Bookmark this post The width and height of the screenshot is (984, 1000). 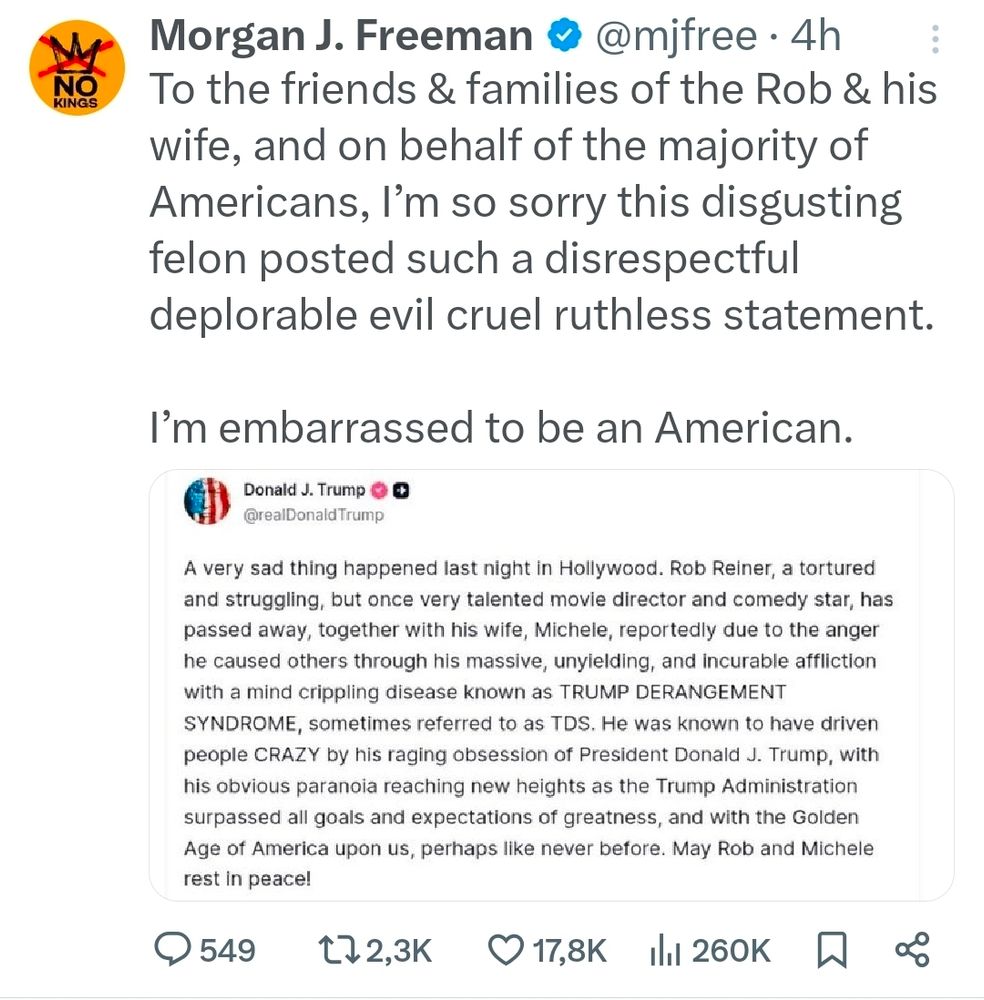[831, 949]
